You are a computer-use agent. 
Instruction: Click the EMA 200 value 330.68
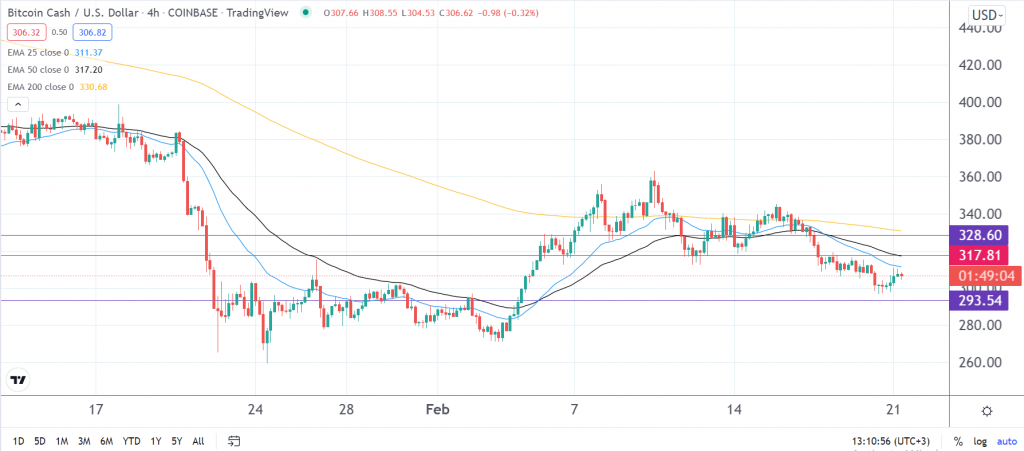tap(93, 87)
